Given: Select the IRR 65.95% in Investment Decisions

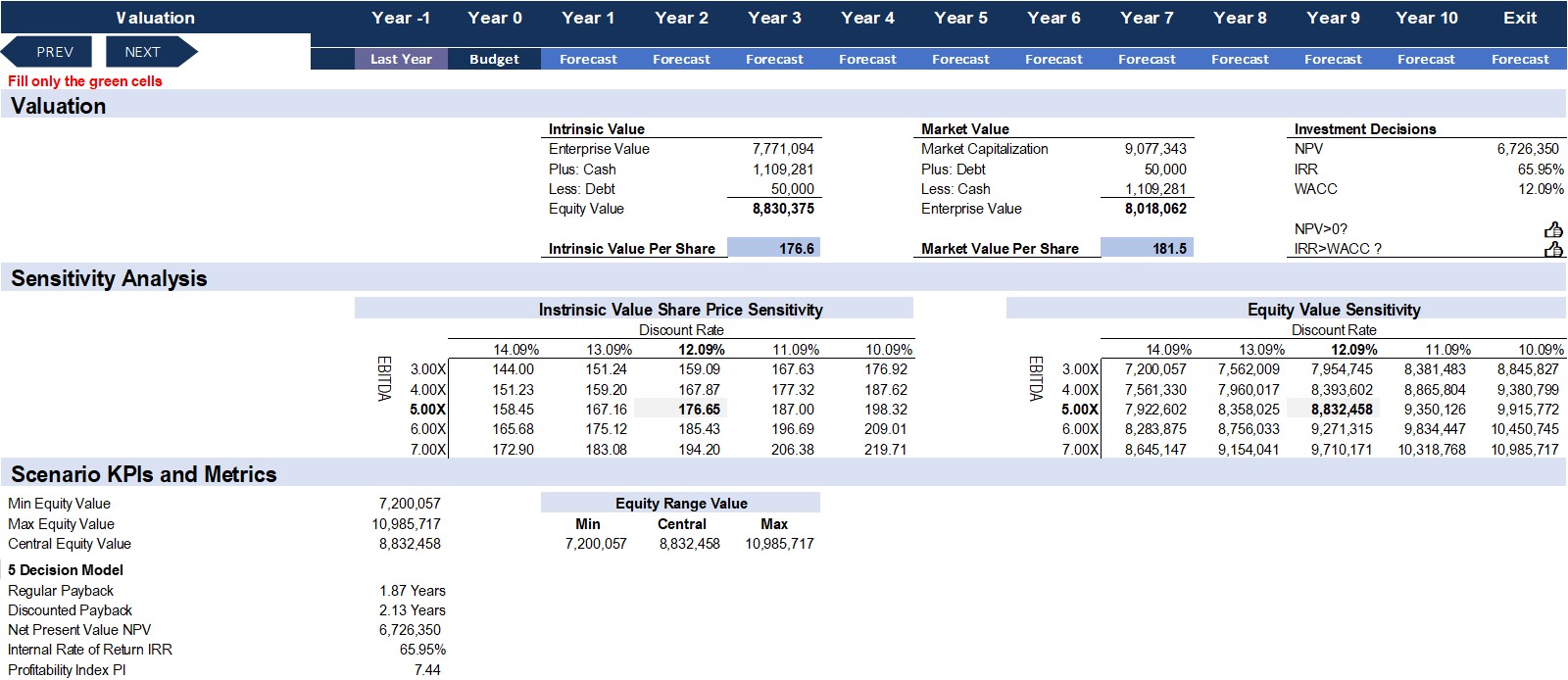Looking at the screenshot, I should pos(1541,170).
